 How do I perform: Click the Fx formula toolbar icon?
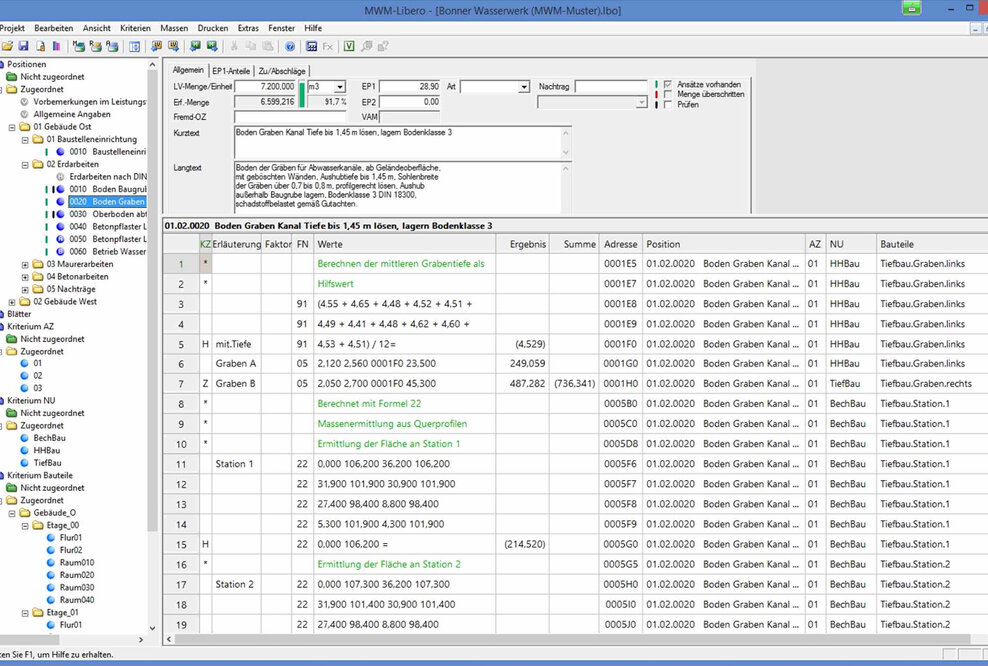[328, 46]
